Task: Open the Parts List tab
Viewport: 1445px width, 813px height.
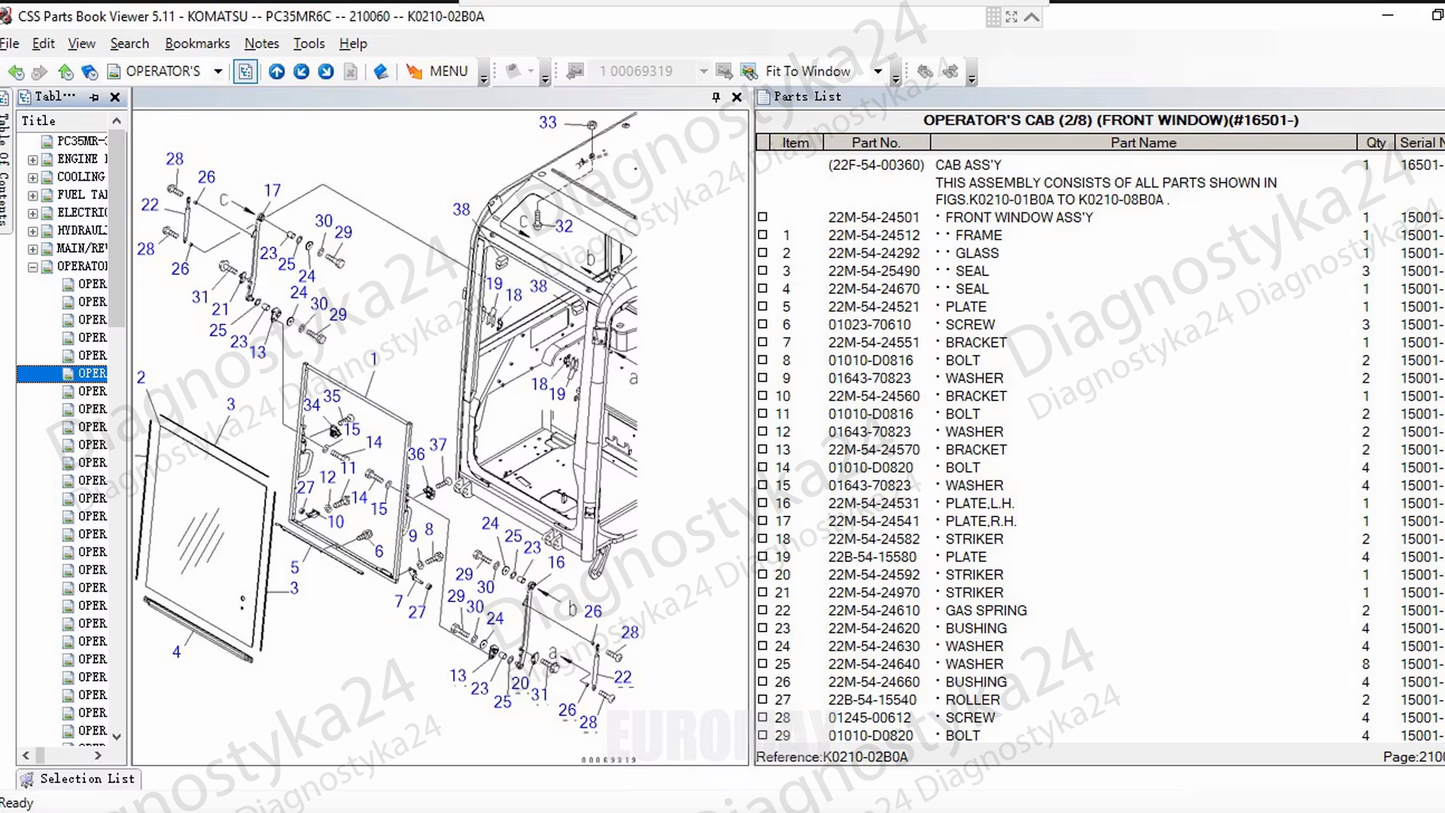Action: click(x=798, y=97)
